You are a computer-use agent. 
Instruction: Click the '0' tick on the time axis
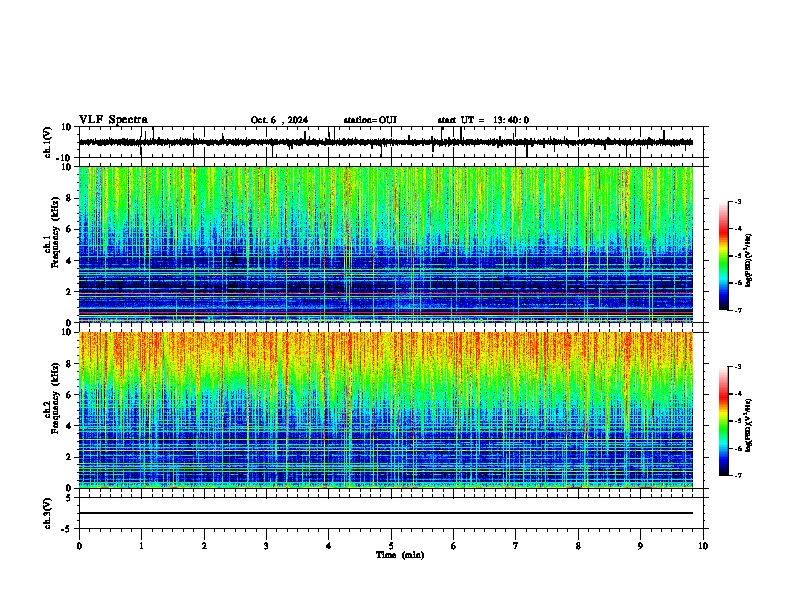coord(79,546)
